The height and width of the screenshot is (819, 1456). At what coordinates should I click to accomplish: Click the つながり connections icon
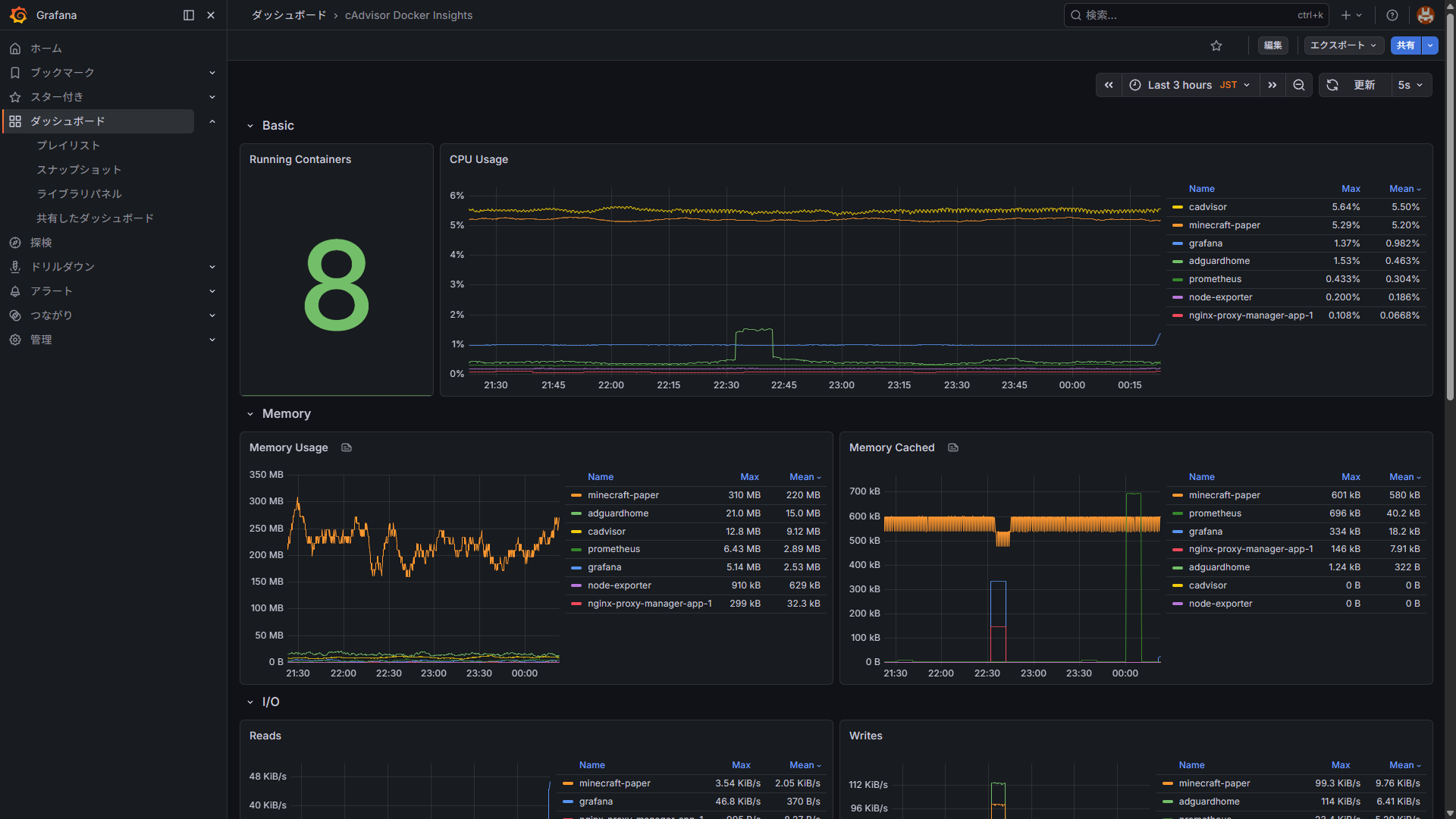[15, 315]
